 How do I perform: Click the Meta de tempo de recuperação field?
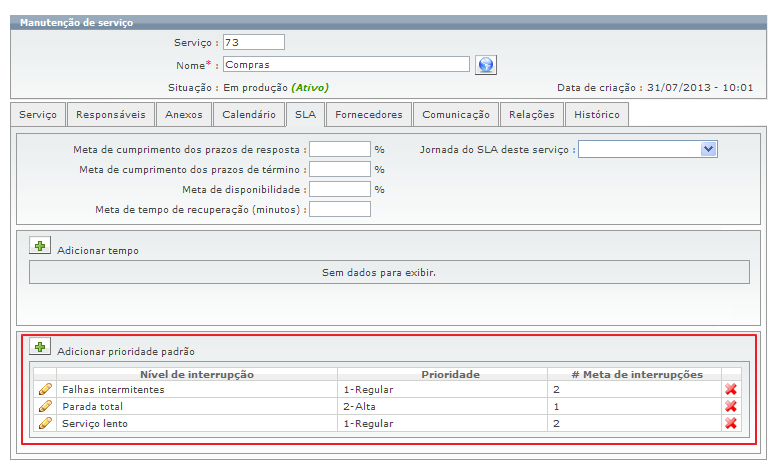340,209
